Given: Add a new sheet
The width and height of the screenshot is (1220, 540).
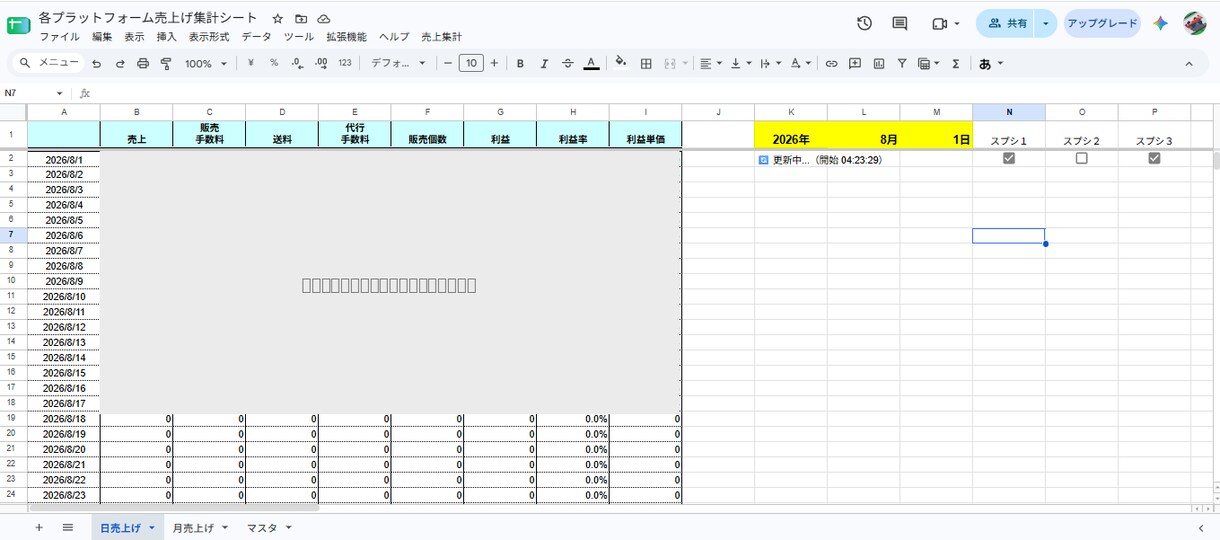Looking at the screenshot, I should [39, 527].
